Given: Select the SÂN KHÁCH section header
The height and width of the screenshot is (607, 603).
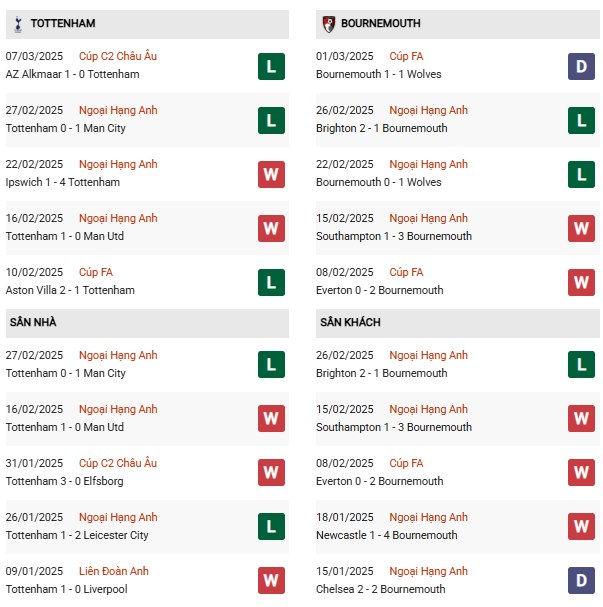Looking at the screenshot, I should pos(350,323).
